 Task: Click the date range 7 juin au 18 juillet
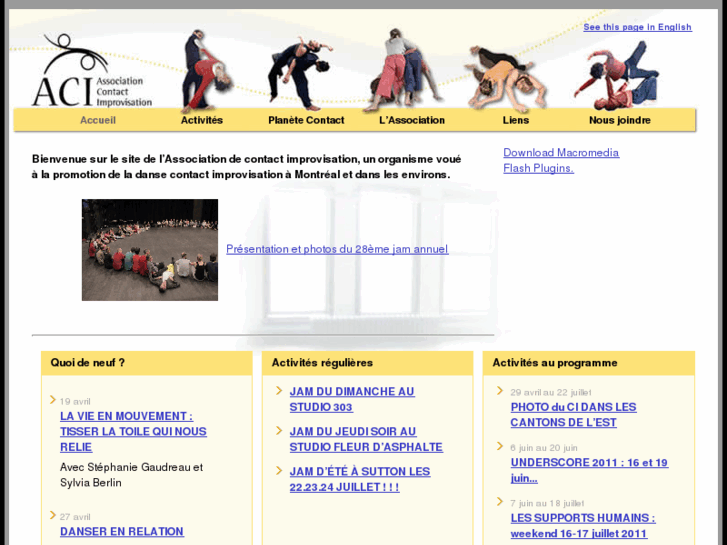click(x=547, y=503)
